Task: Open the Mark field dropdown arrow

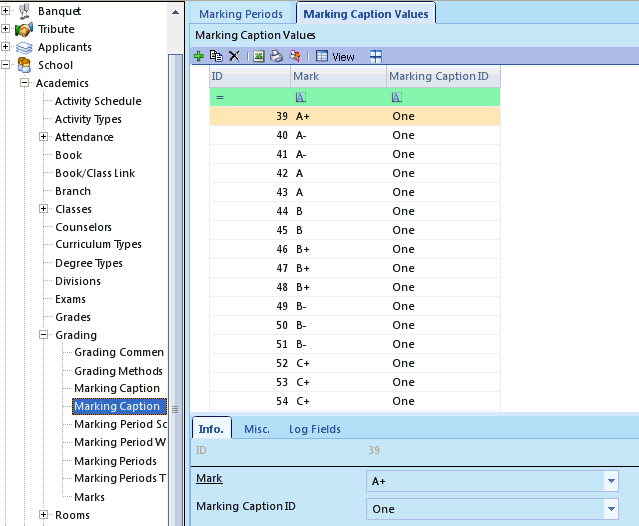Action: tap(611, 481)
